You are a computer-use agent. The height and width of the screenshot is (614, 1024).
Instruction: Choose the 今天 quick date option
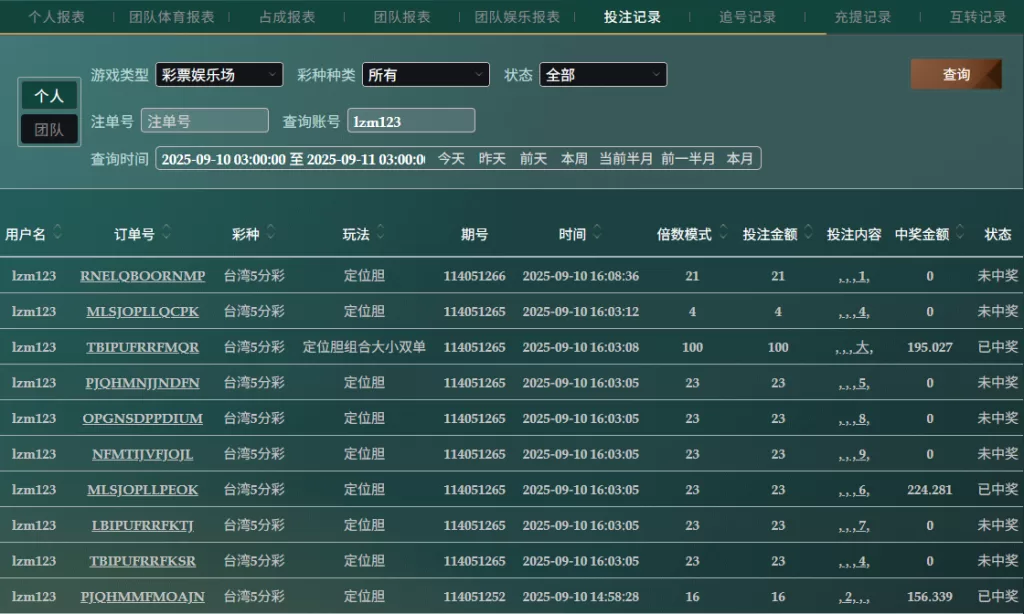451,159
